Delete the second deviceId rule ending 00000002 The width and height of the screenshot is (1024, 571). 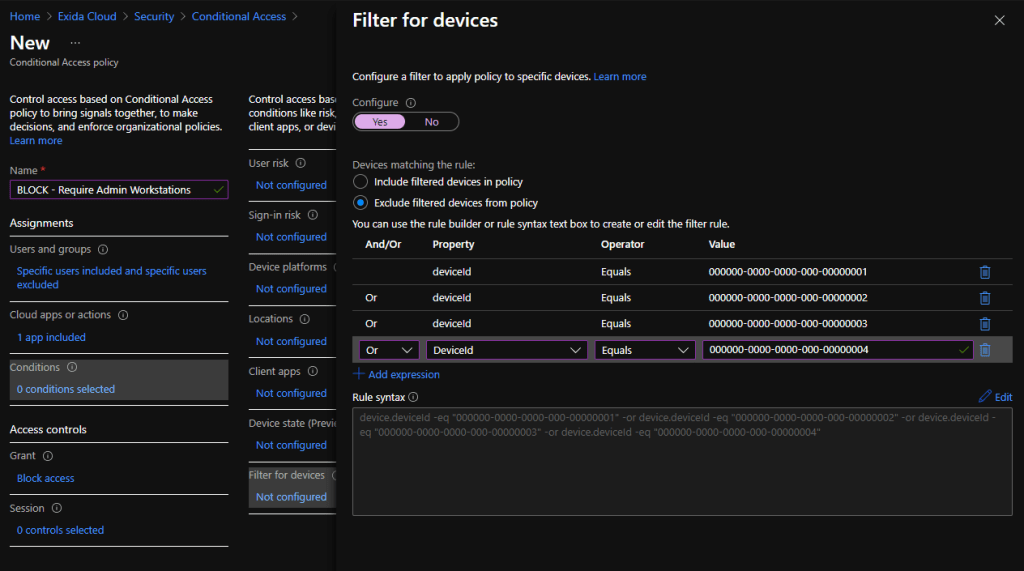point(984,298)
